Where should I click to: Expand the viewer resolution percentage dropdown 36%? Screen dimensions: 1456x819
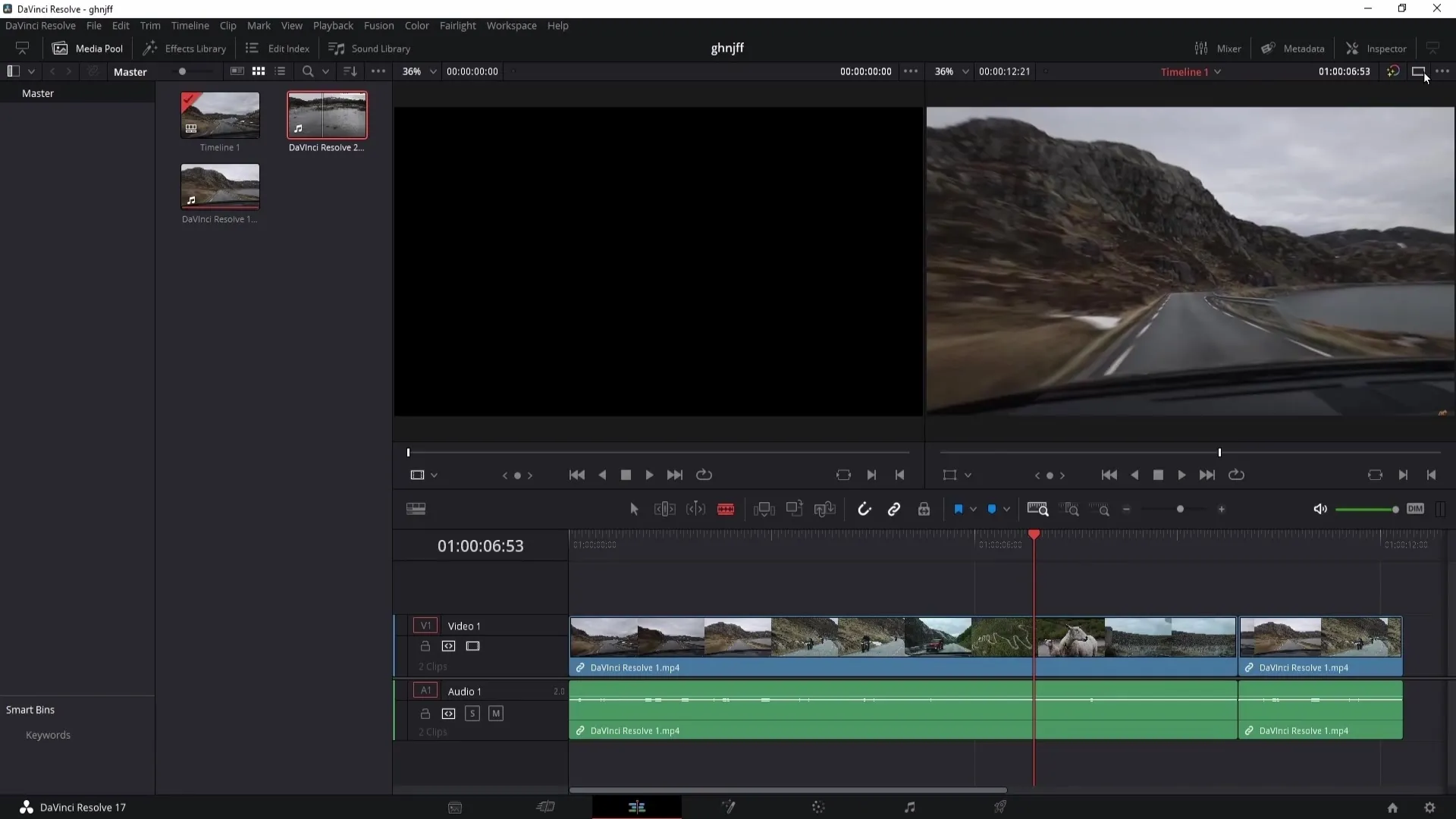coord(432,71)
